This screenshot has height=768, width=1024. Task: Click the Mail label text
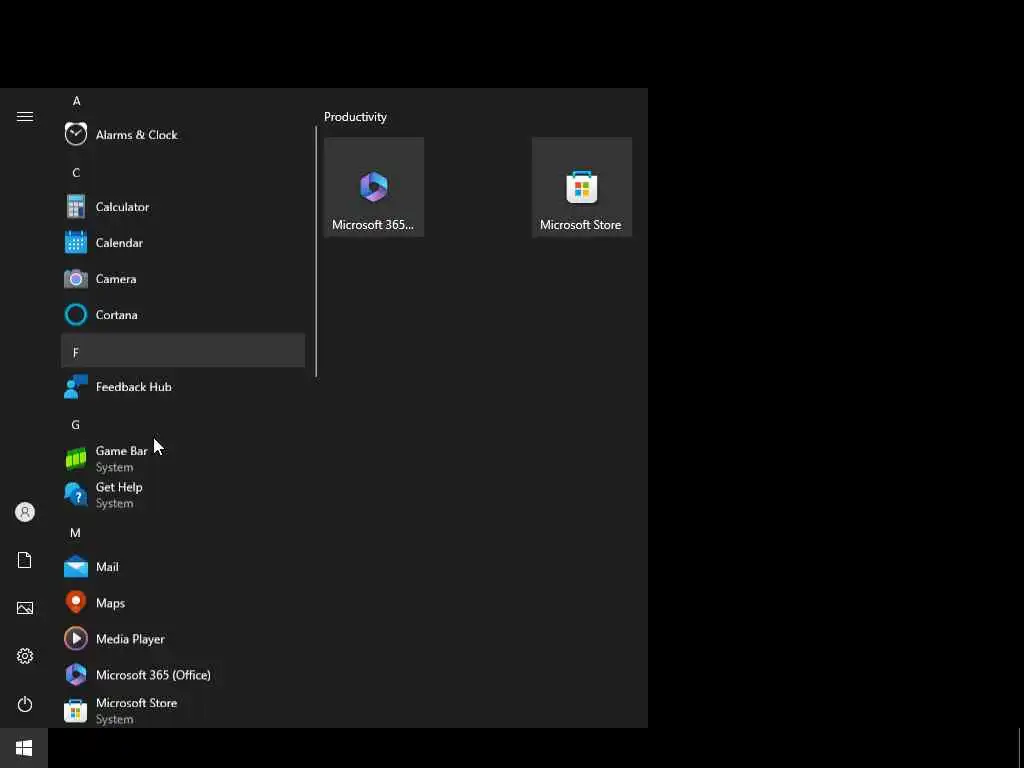[x=107, y=567]
